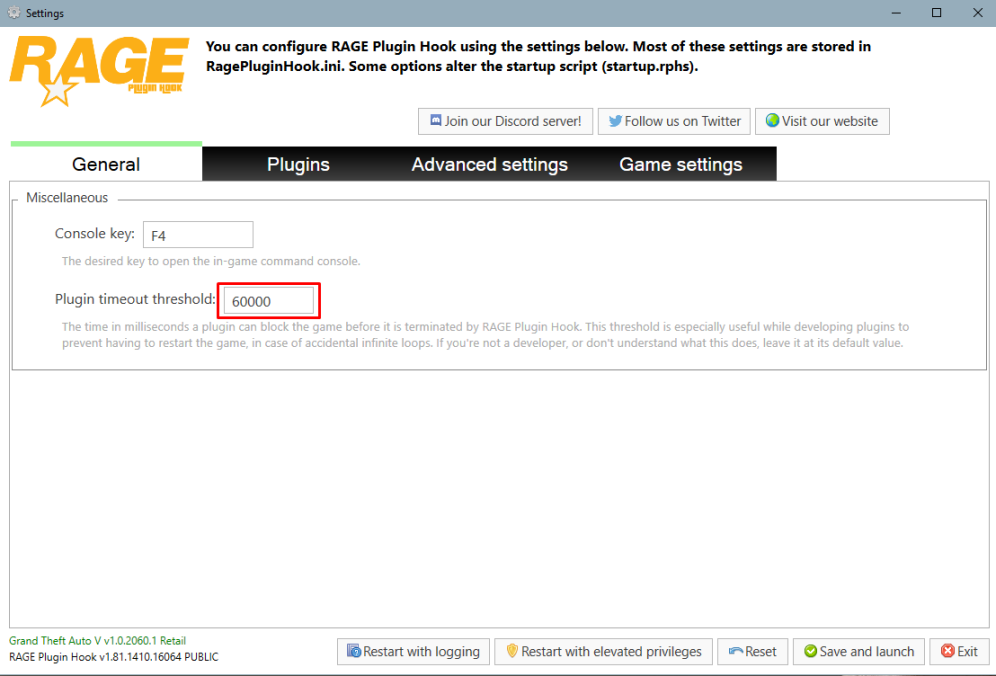Click the RAGE Plugin Hook v1.81 version text
The height and width of the screenshot is (676, 996).
(x=114, y=657)
